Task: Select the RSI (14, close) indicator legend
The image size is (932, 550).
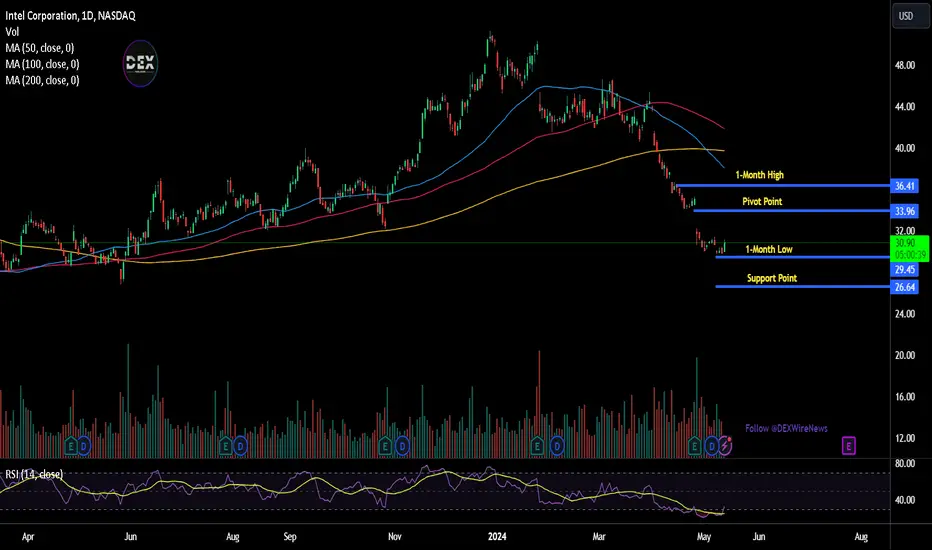Action: tap(34, 474)
